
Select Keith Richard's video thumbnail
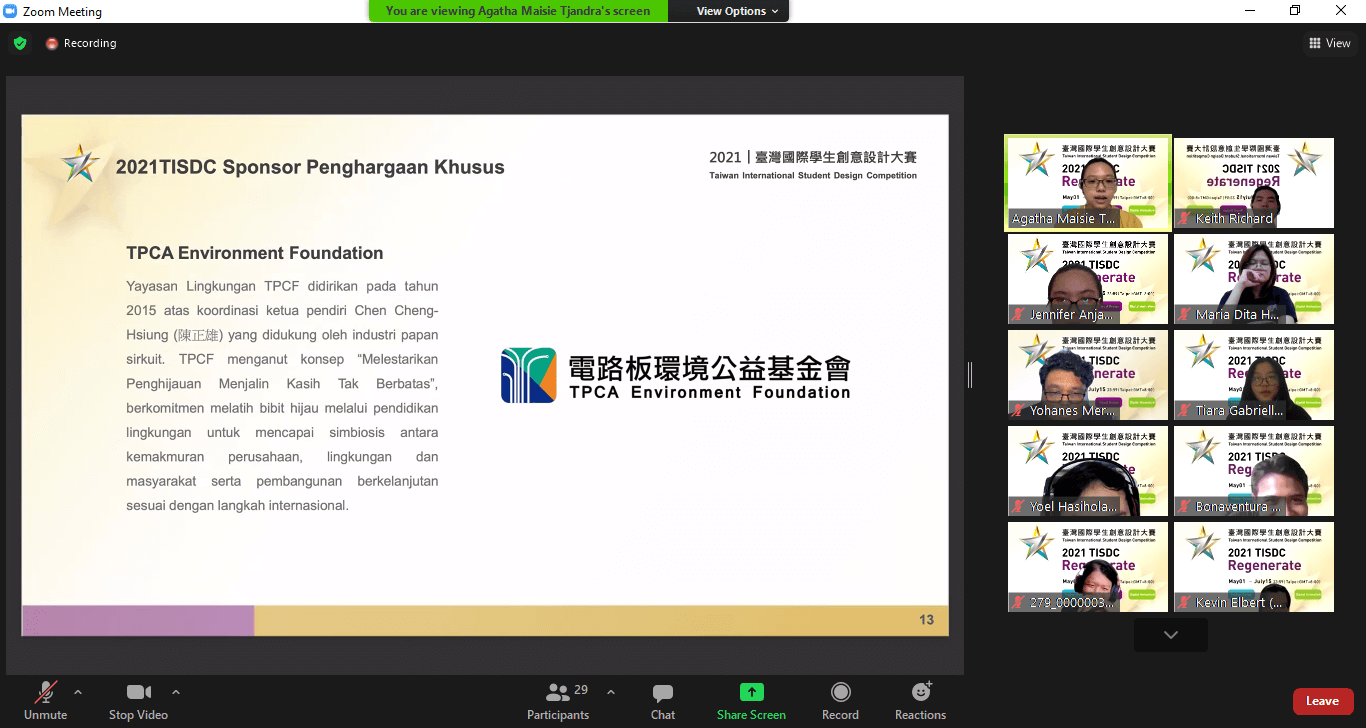pyautogui.click(x=1253, y=184)
